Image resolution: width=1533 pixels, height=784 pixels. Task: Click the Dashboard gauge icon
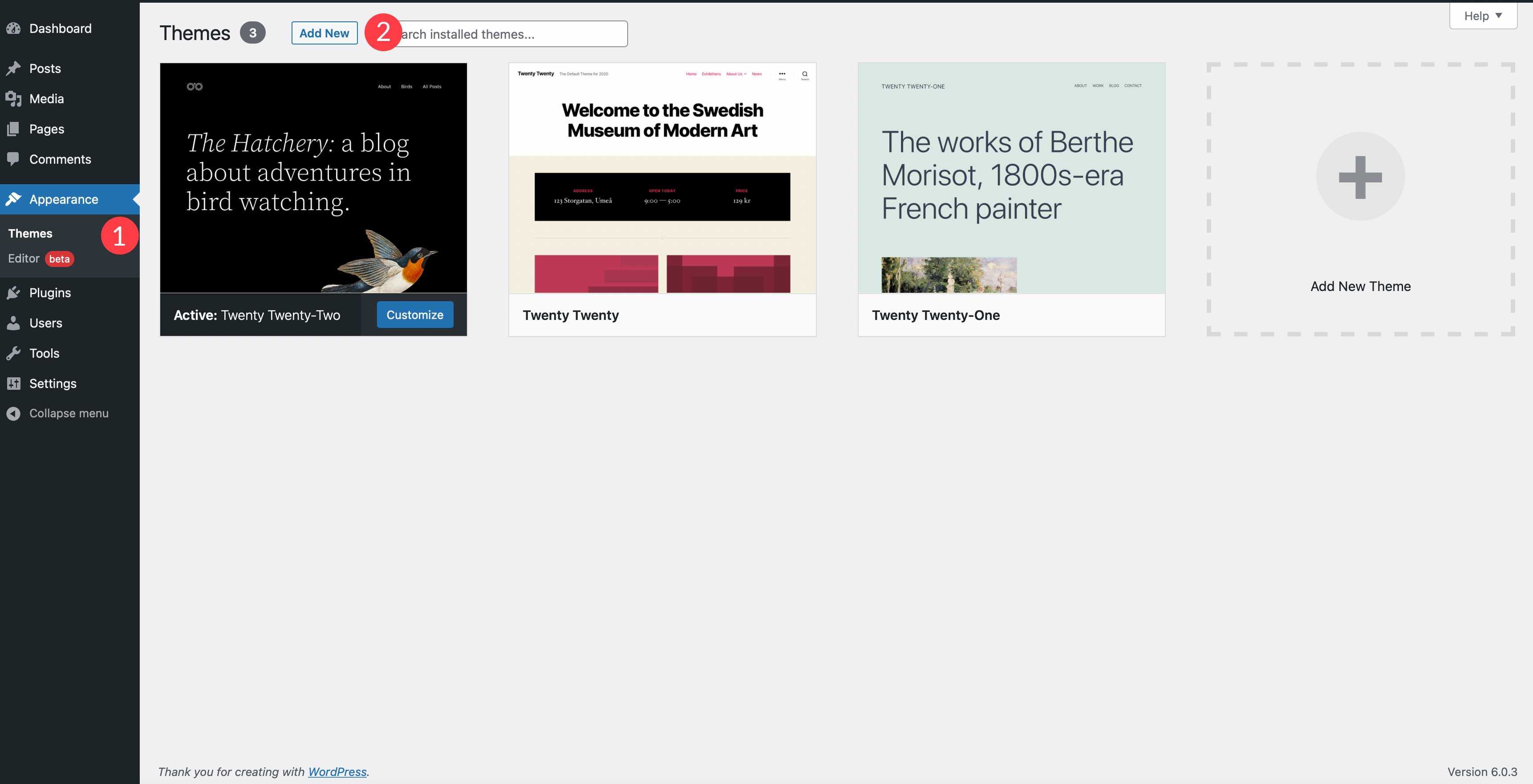[14, 28]
